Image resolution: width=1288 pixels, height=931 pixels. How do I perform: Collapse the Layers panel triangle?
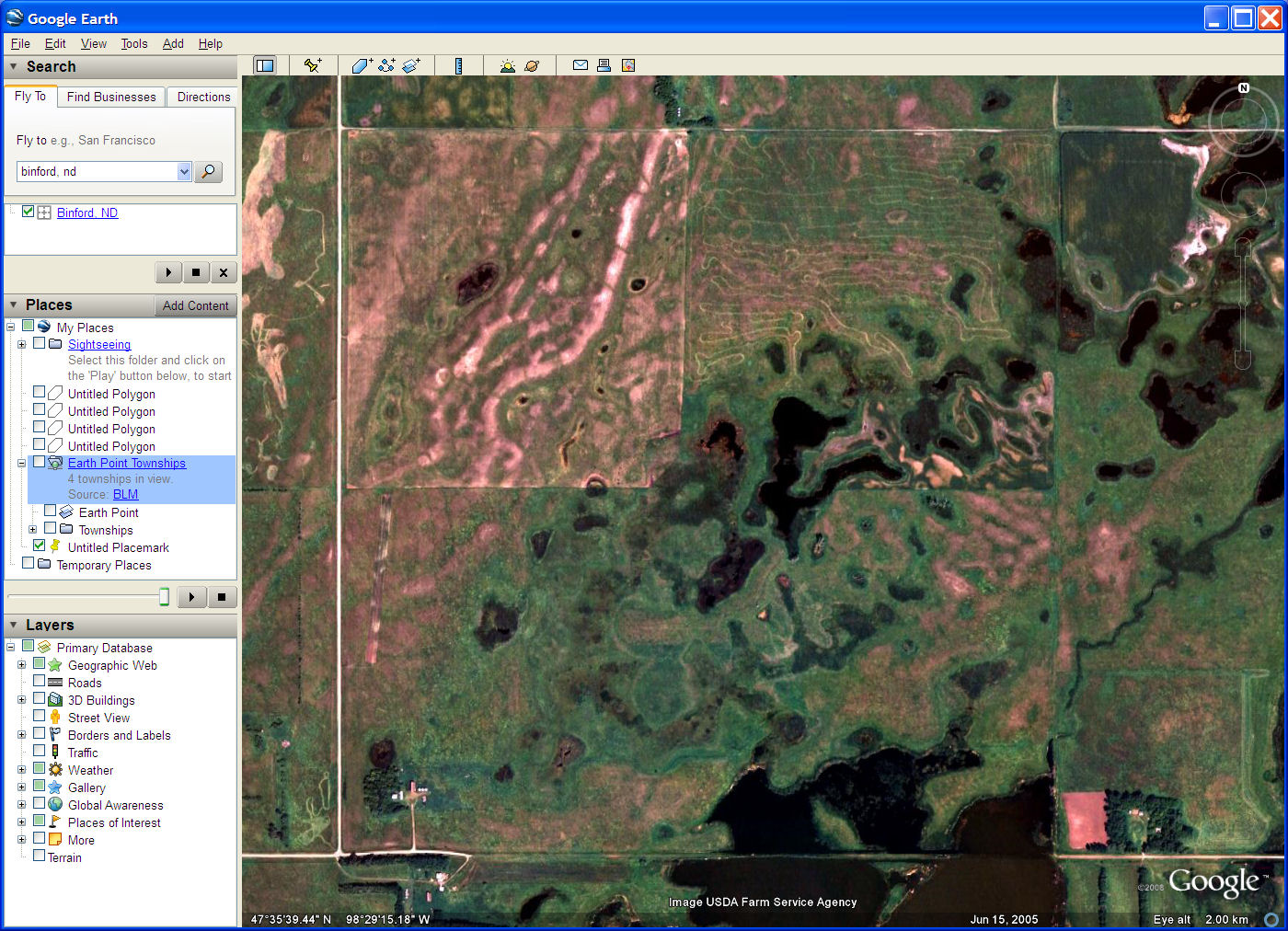(x=14, y=625)
